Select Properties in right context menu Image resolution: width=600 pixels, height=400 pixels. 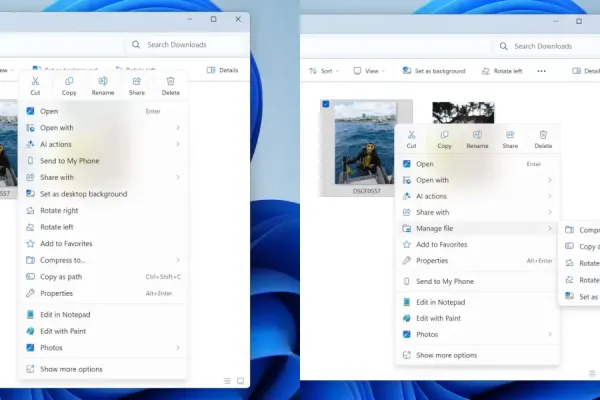477,261
